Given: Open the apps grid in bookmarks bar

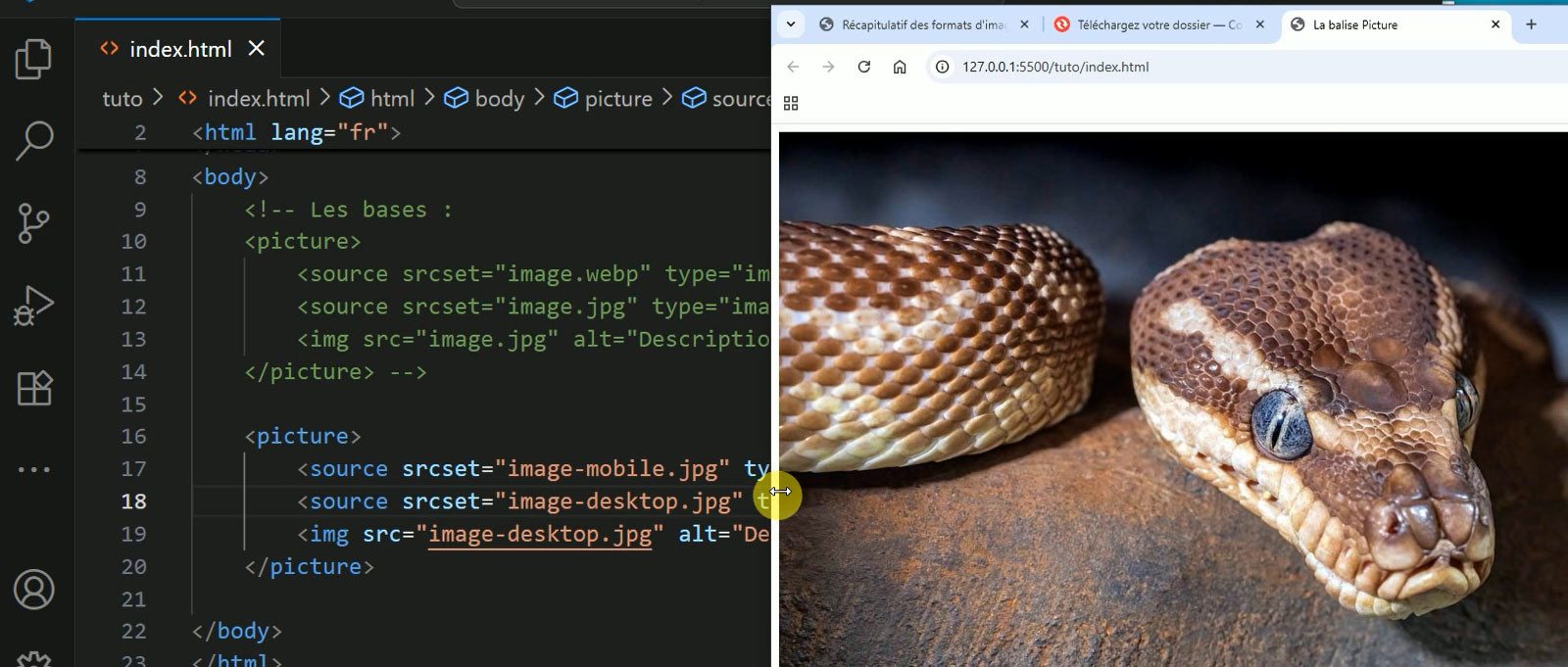Looking at the screenshot, I should pyautogui.click(x=791, y=103).
